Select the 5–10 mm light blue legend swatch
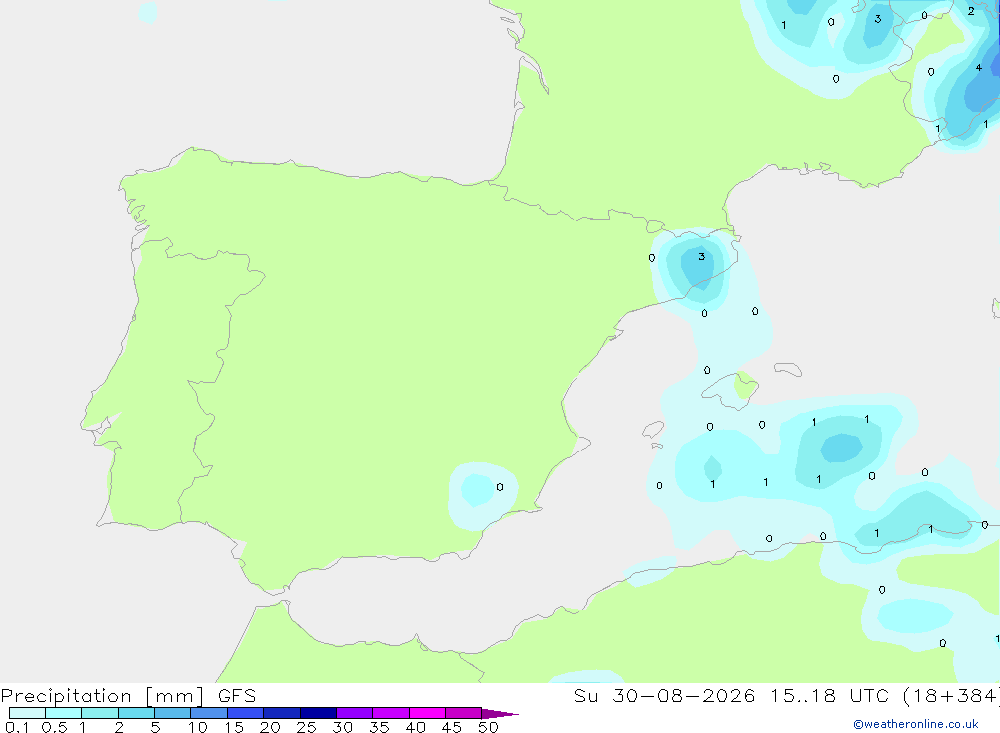Image resolution: width=1000 pixels, height=733 pixels. pyautogui.click(x=173, y=713)
